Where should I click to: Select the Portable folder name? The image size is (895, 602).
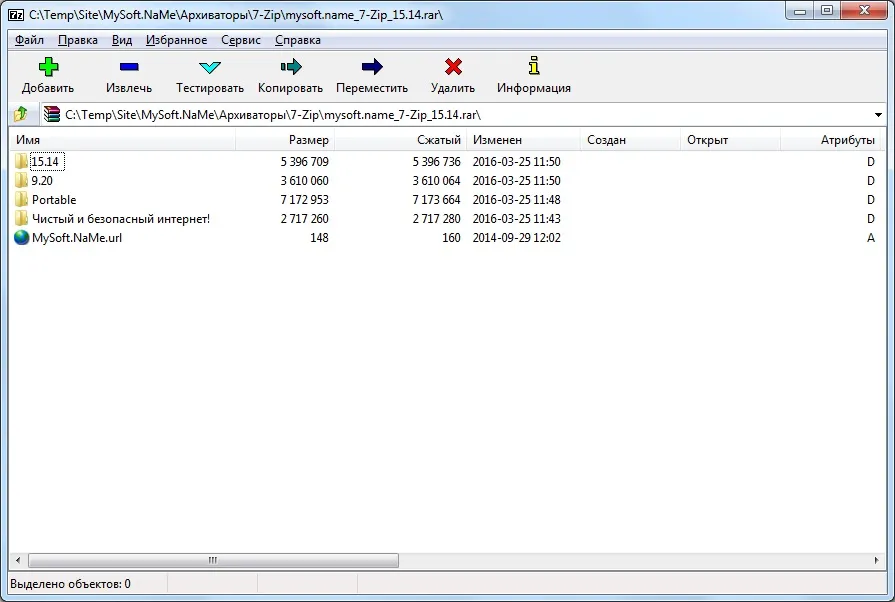click(54, 200)
